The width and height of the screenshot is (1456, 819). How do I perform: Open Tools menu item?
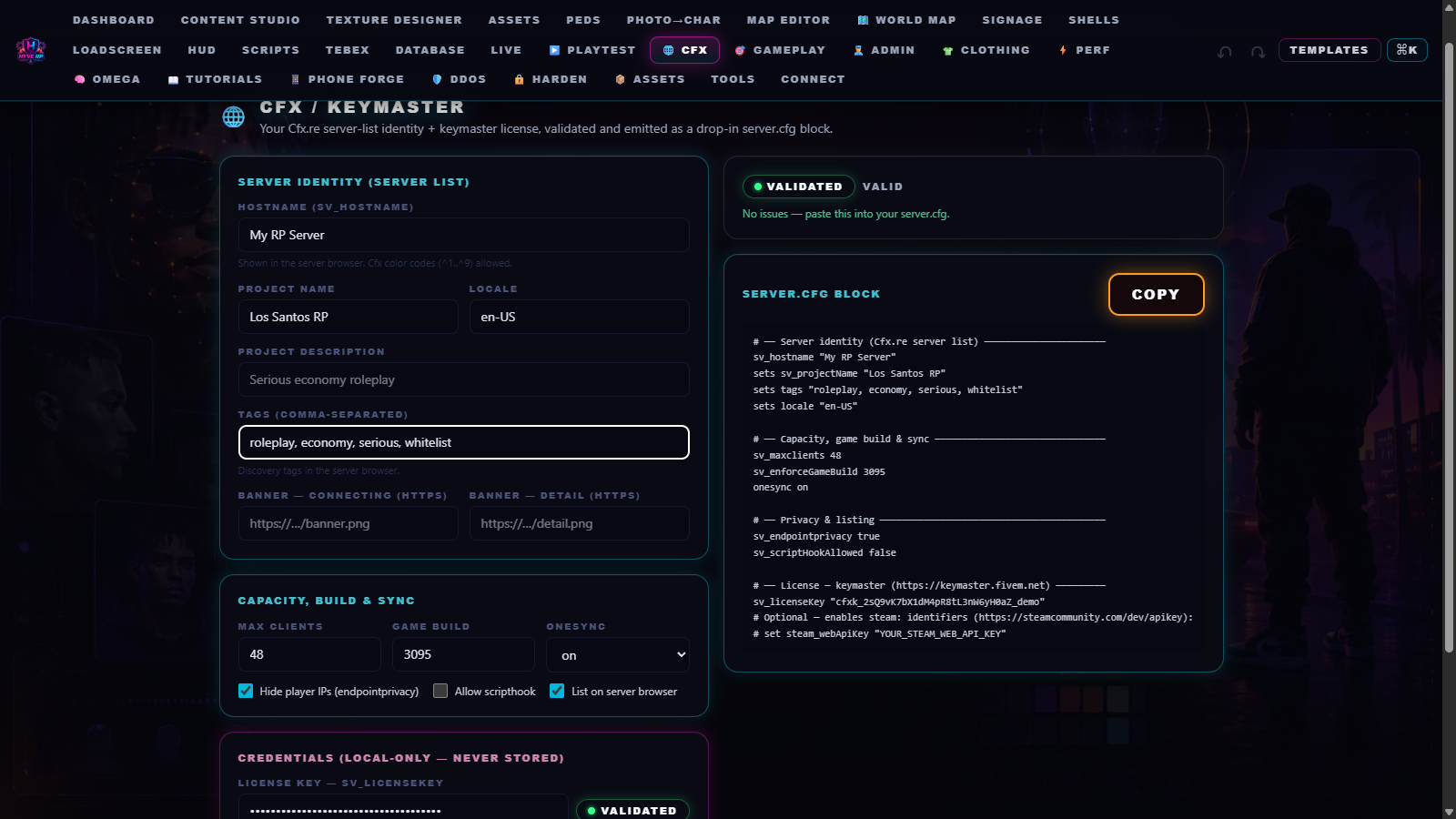[x=733, y=79]
